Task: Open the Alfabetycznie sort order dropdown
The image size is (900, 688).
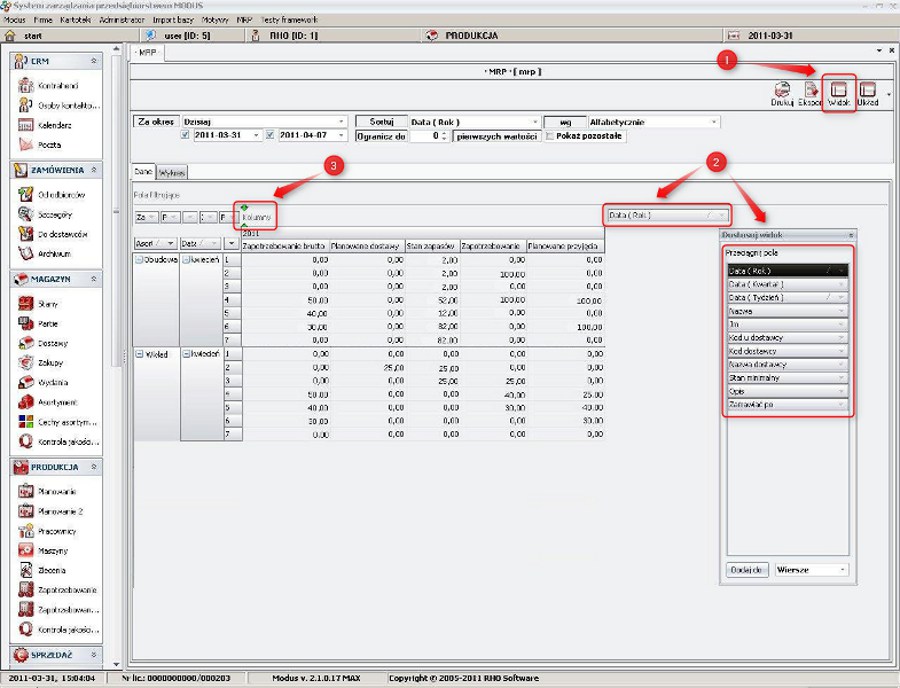Action: (x=654, y=122)
